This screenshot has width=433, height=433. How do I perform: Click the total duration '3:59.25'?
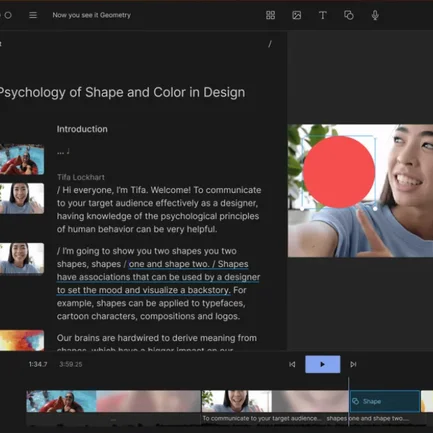click(71, 364)
